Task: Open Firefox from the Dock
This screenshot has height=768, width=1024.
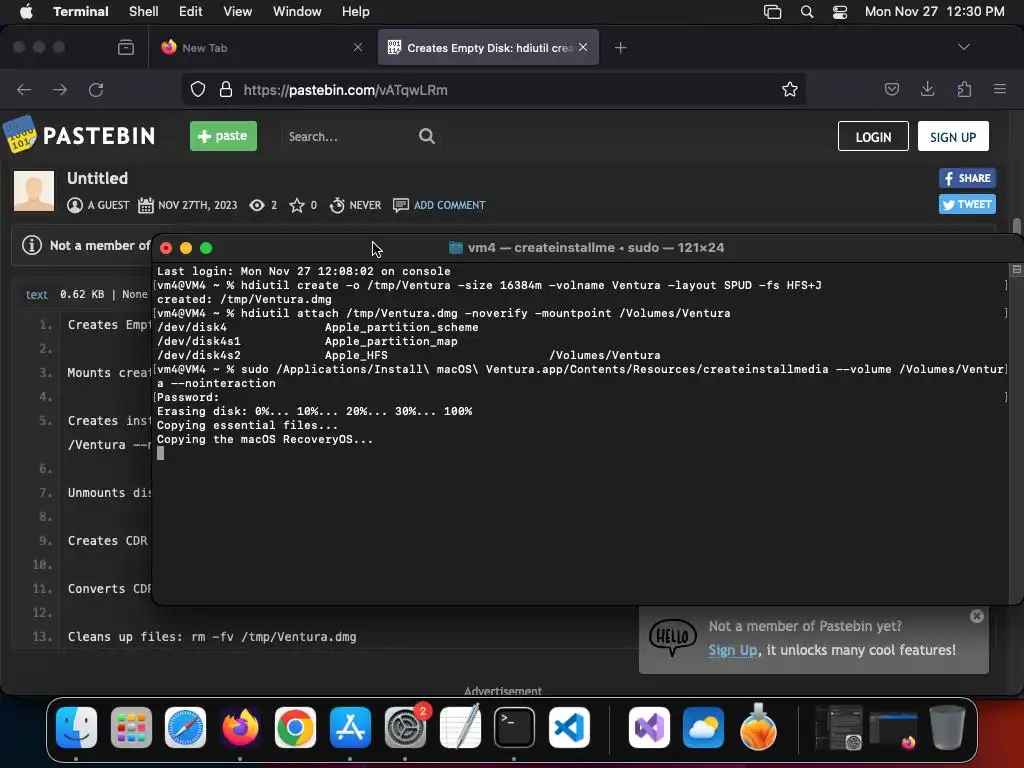Action: [240, 727]
